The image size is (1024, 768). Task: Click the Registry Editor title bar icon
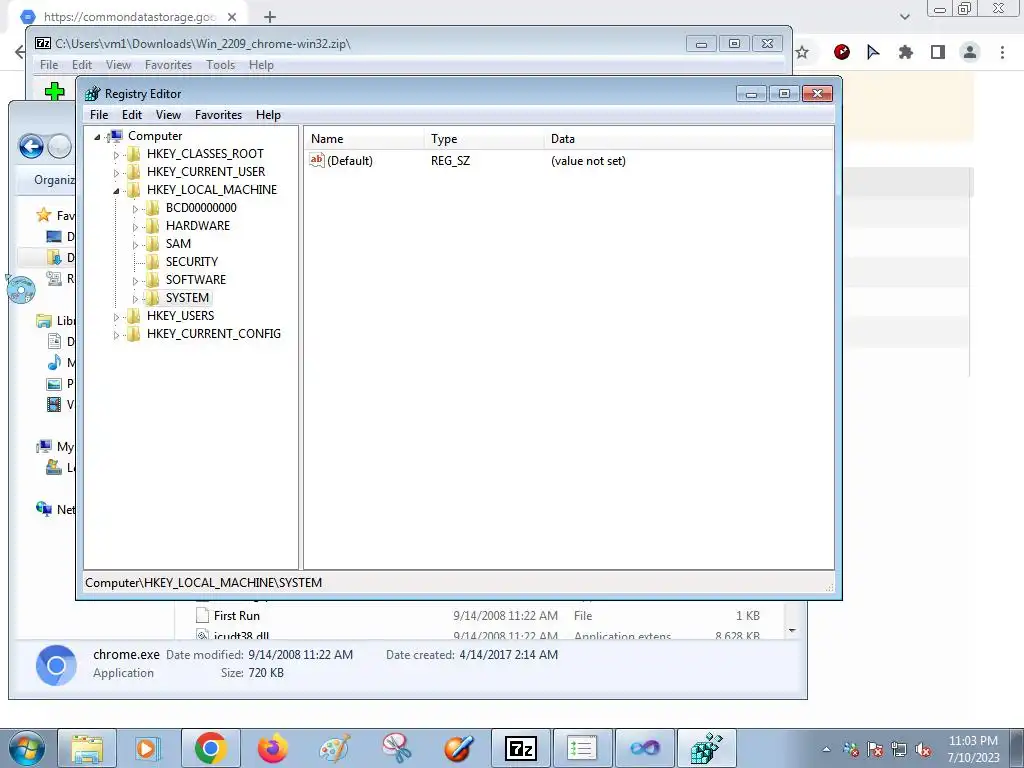tap(93, 93)
